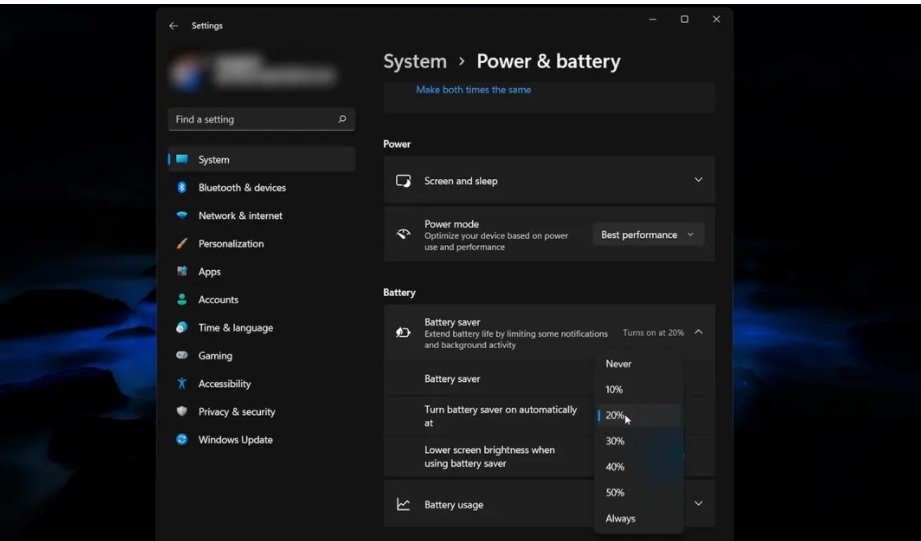This screenshot has height=541, width=921.
Task: Maximize the Settings window
Action: click(684, 19)
